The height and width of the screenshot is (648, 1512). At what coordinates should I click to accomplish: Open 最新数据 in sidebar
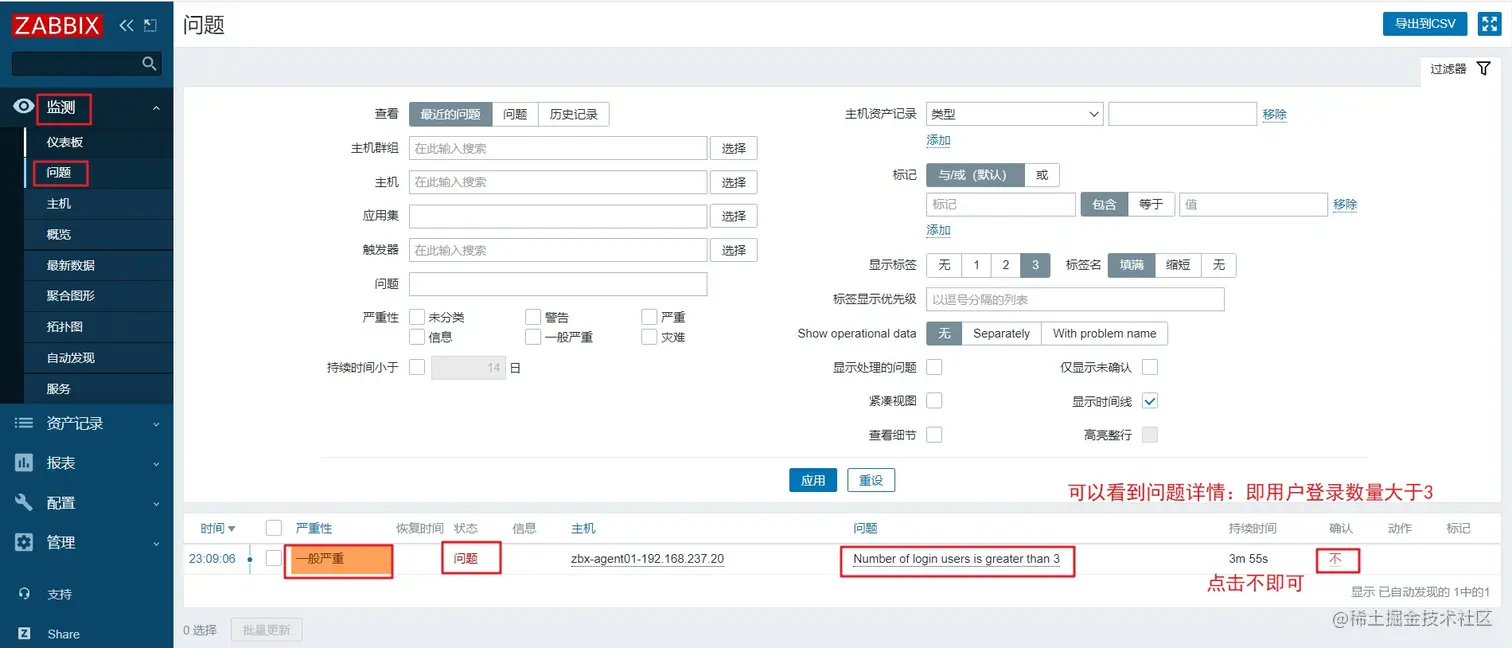tap(71, 265)
